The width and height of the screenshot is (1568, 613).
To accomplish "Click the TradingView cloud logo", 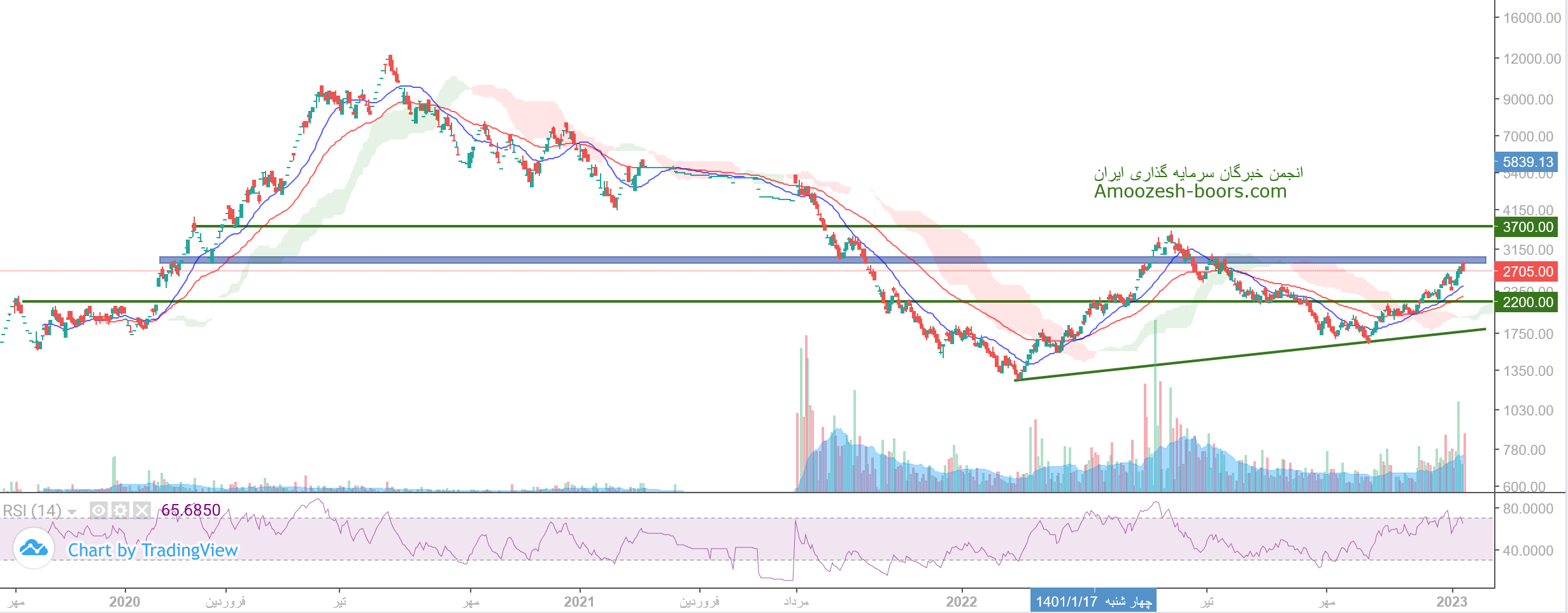I will [33, 549].
